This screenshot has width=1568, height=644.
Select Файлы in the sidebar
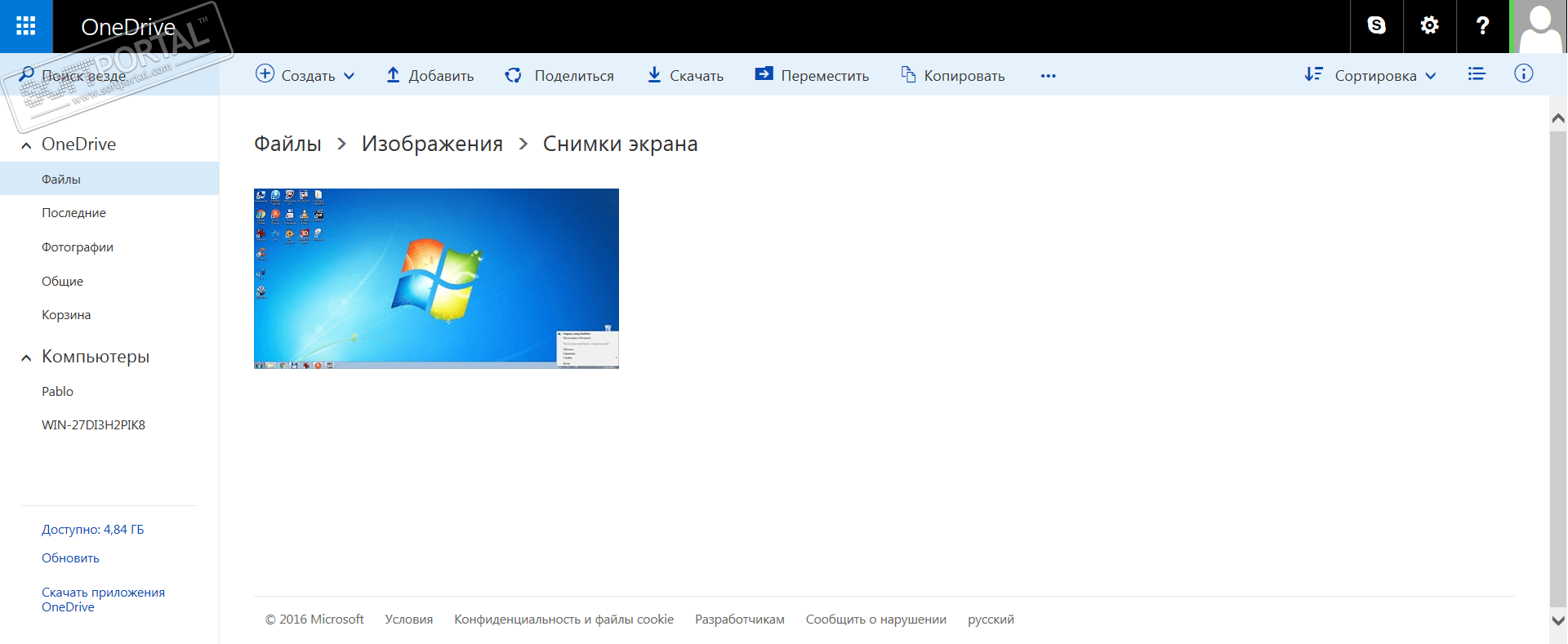(109, 179)
